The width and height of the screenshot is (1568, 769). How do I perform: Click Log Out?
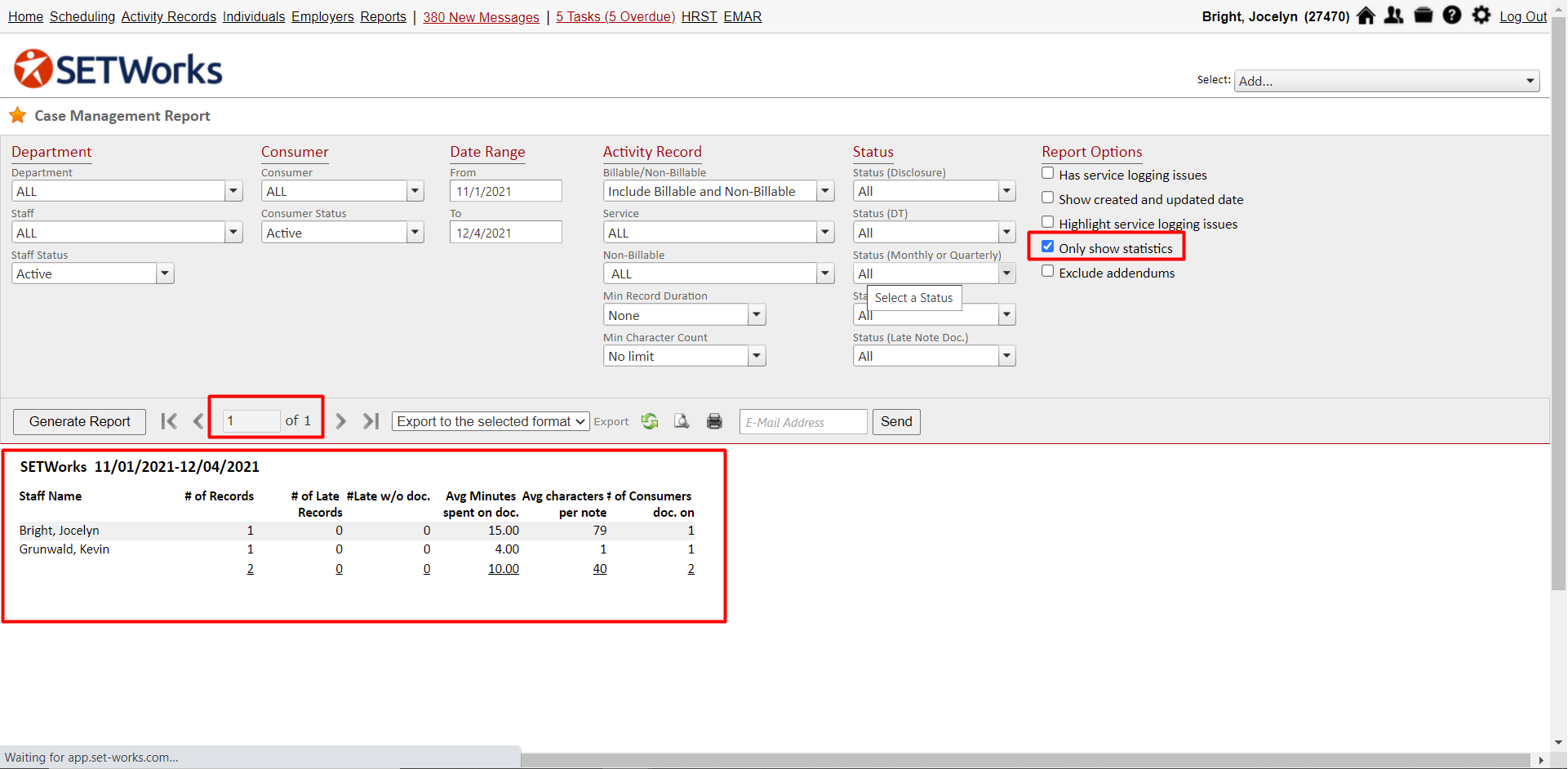(x=1523, y=16)
